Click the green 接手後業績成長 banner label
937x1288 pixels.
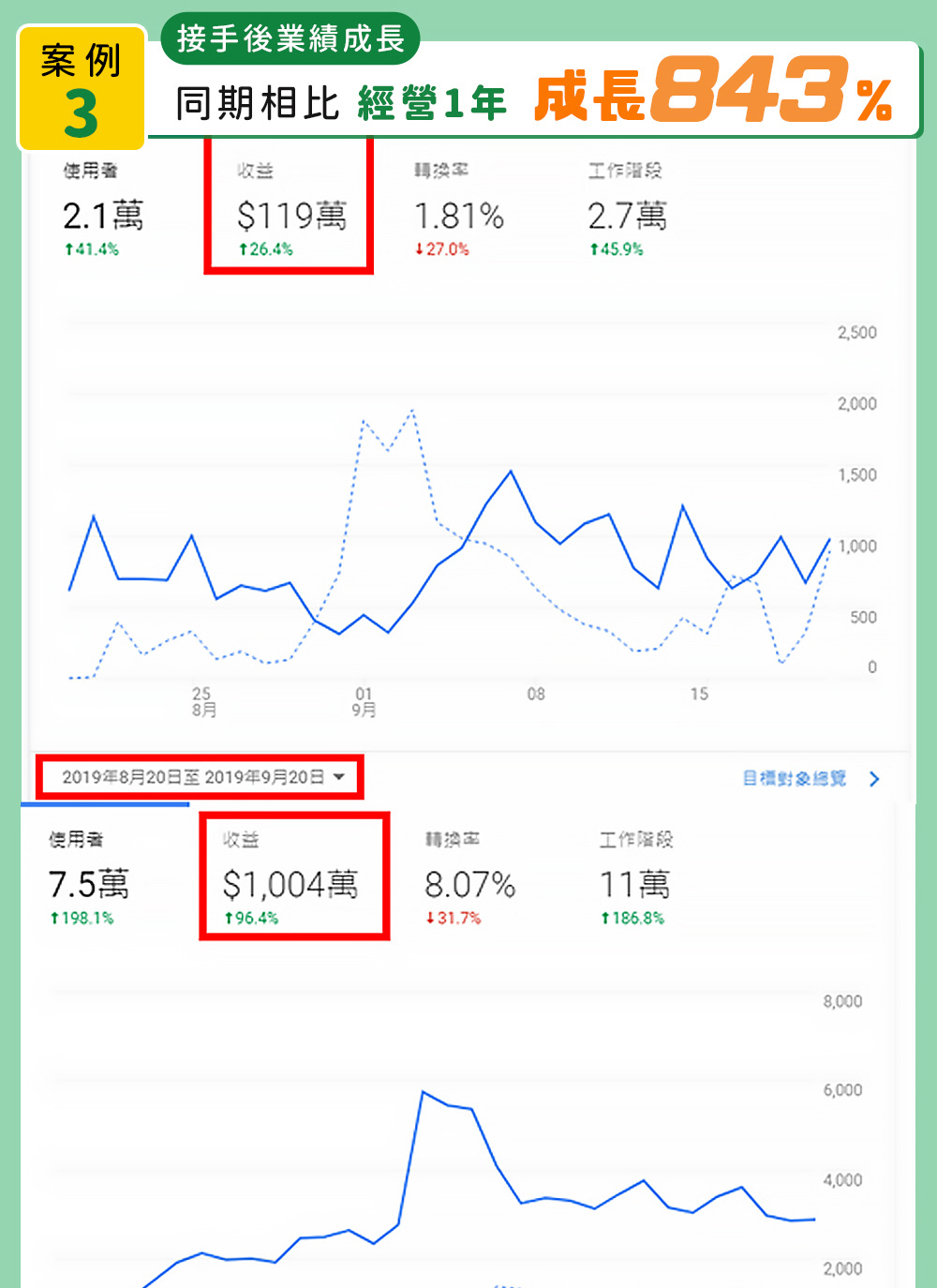(x=290, y=38)
